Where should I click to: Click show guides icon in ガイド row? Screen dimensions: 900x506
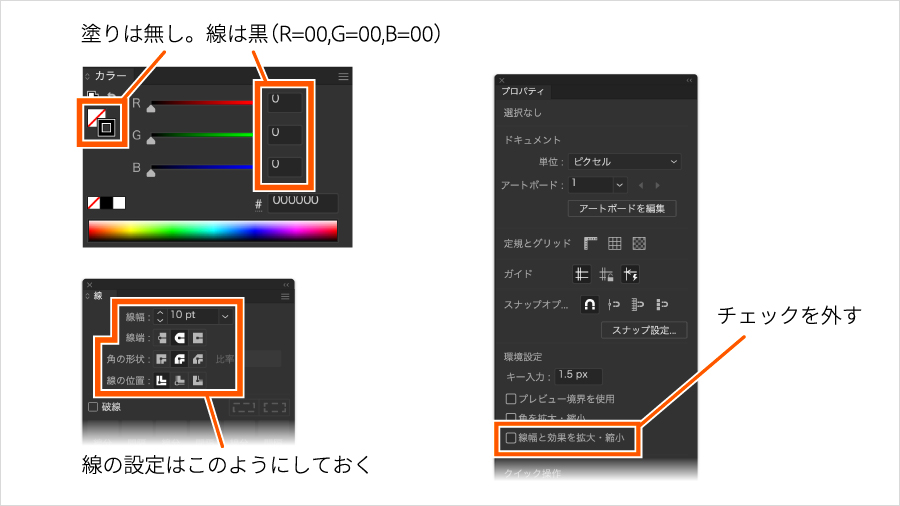pos(581,274)
